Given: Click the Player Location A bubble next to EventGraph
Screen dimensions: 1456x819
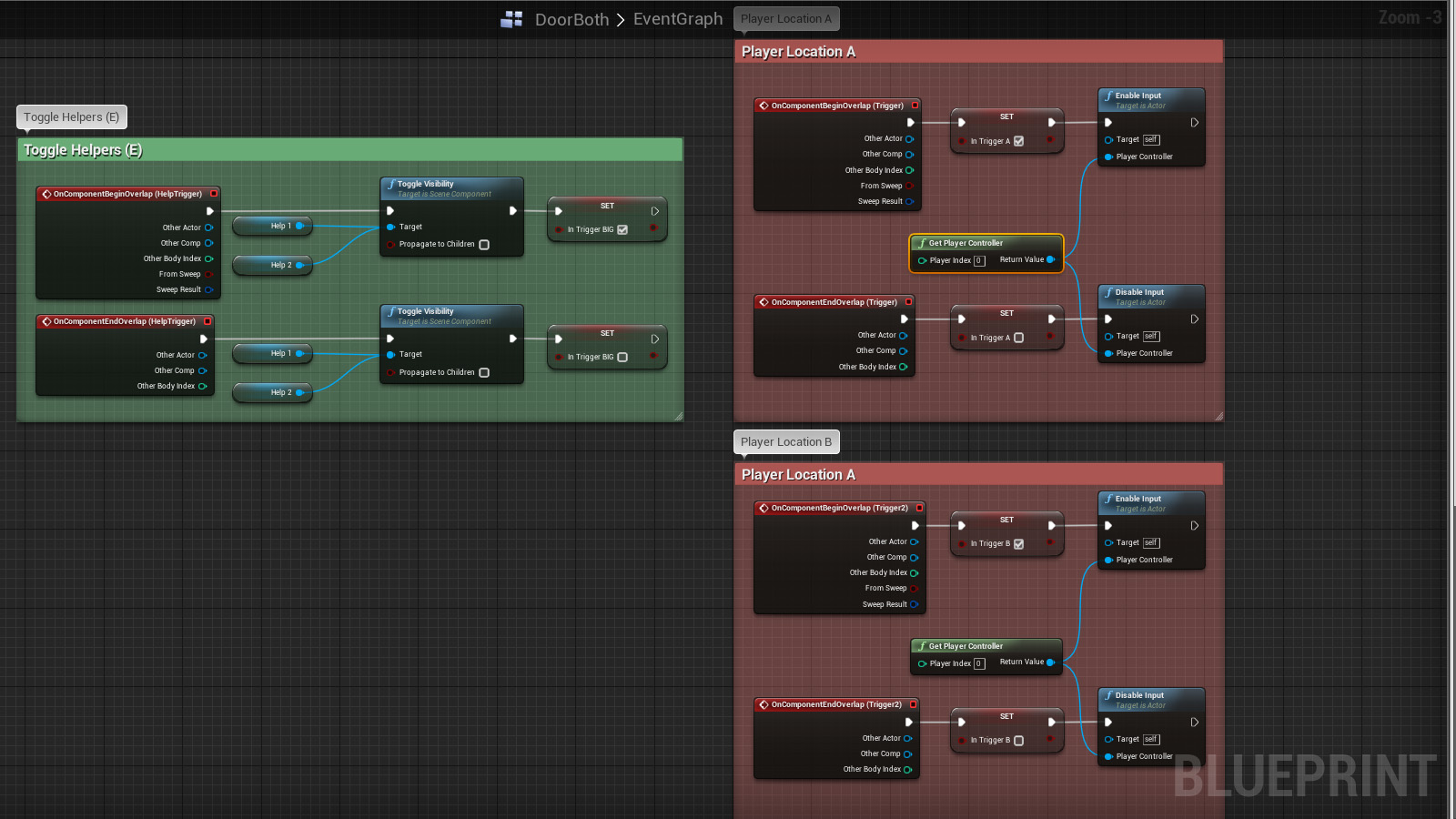Looking at the screenshot, I should pos(786,18).
